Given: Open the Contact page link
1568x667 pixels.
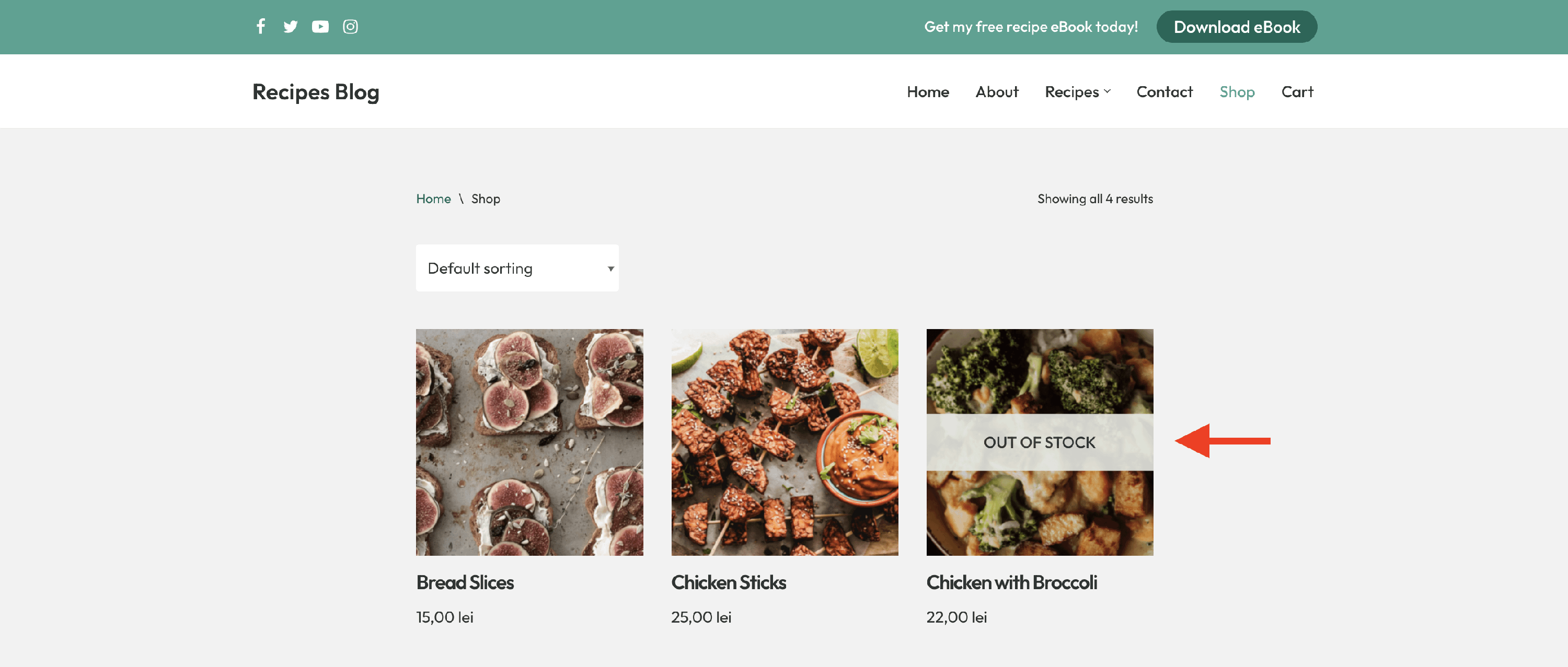Looking at the screenshot, I should click(1165, 92).
